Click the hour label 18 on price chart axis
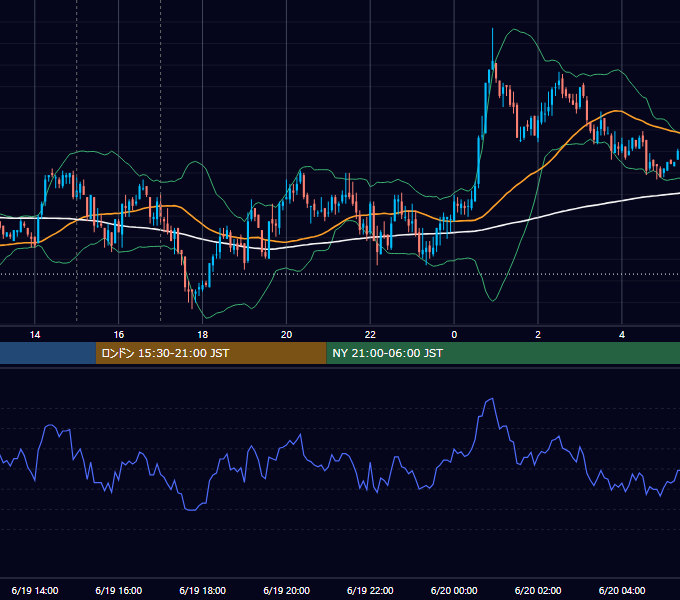The image size is (680, 600). click(203, 335)
